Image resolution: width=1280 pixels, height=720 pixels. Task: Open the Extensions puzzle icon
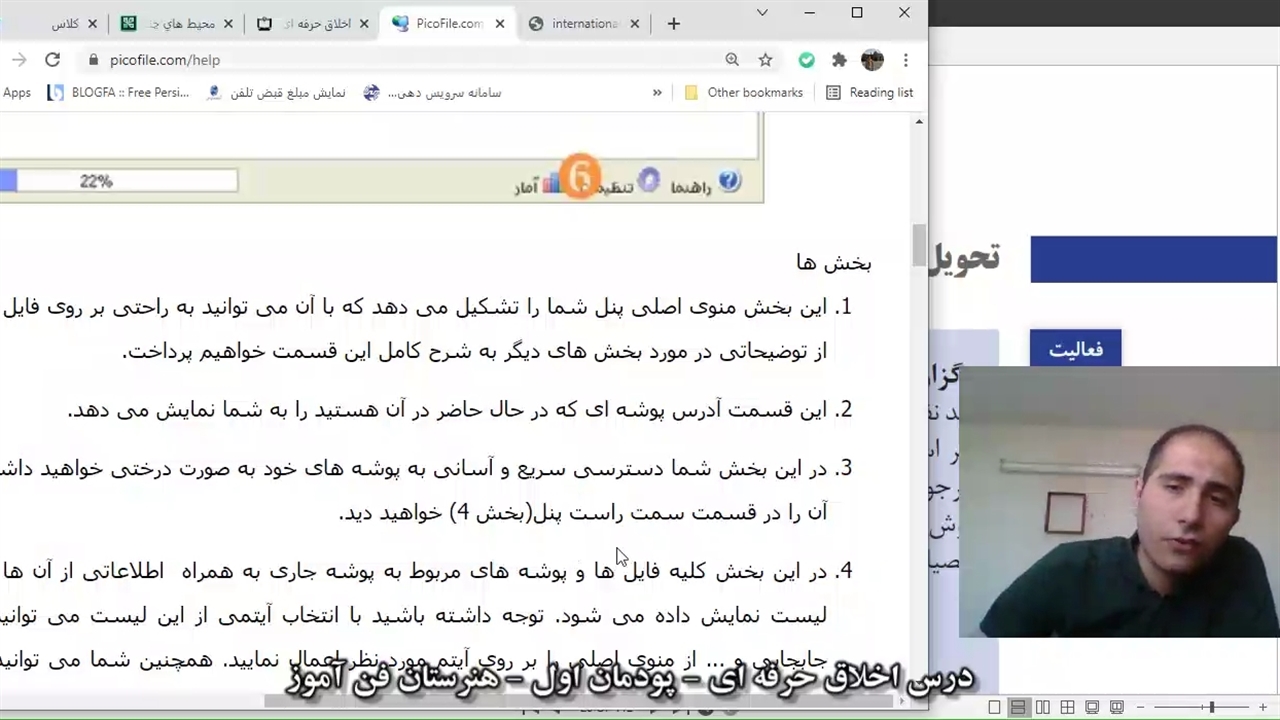click(839, 60)
